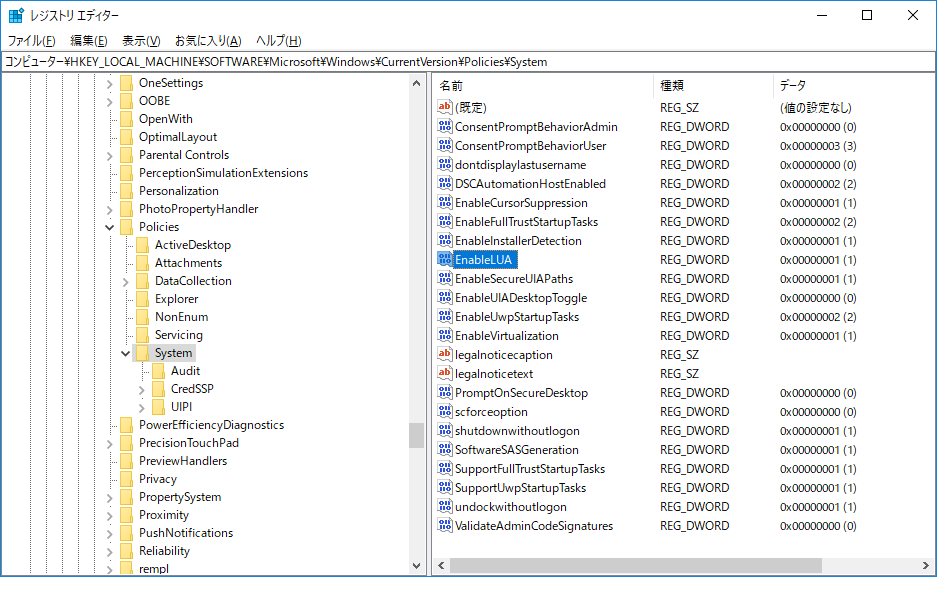This screenshot has height=605, width=937.
Task: Click the folder icon of the Policies key
Action: [126, 227]
